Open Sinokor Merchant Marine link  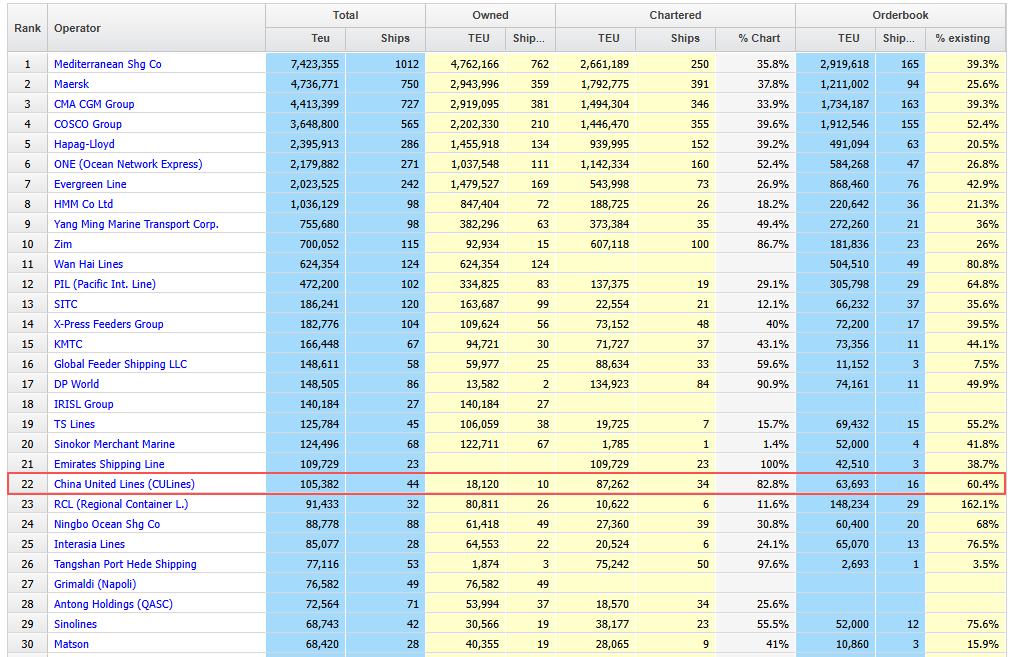point(115,443)
